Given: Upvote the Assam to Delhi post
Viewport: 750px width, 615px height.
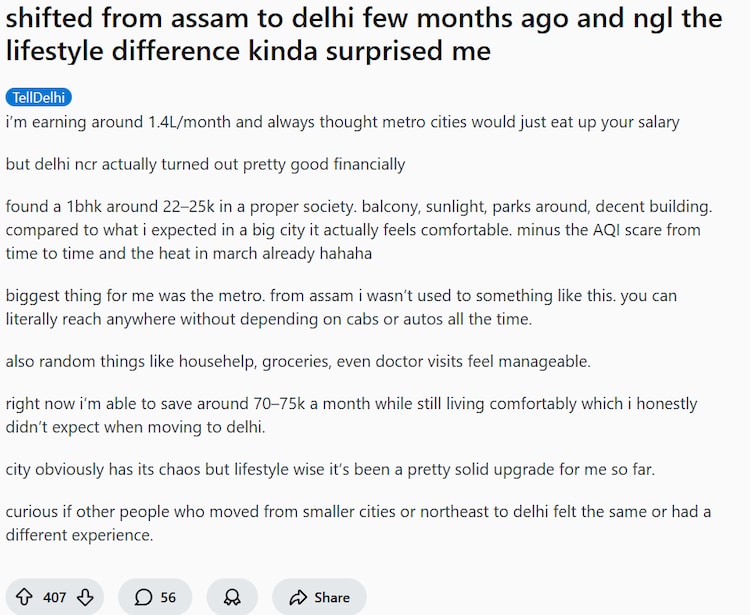Looking at the screenshot, I should coord(25,597).
